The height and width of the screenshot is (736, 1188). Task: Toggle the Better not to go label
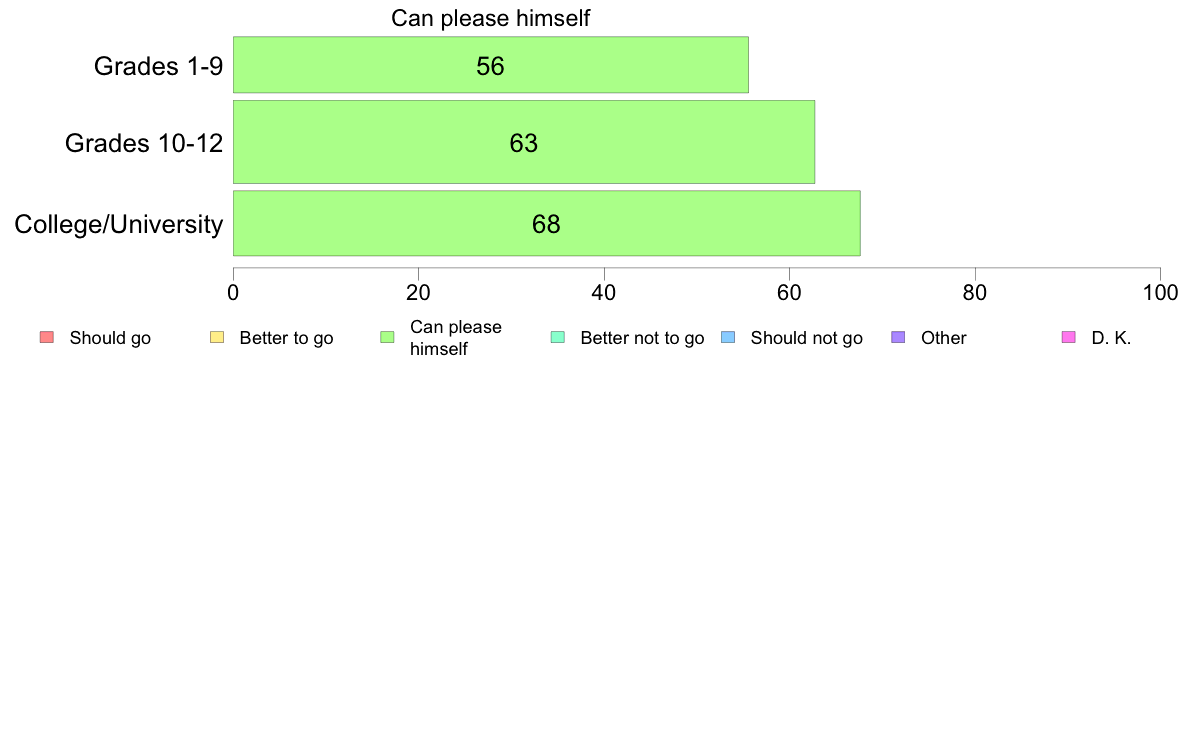(x=642, y=338)
